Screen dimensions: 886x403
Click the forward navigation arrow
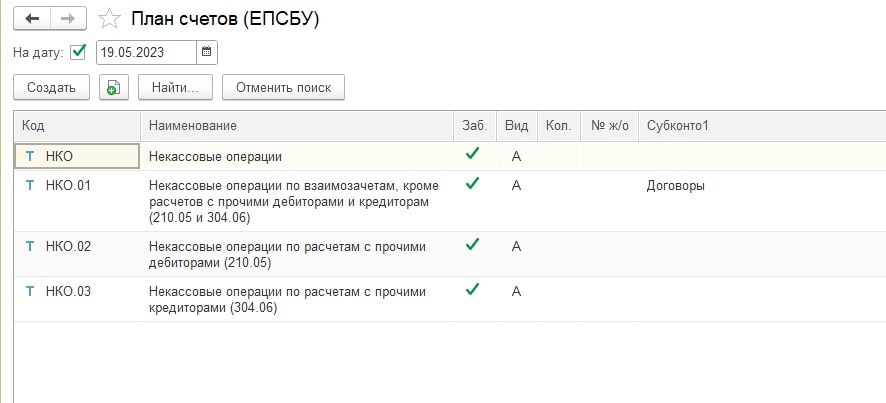tap(68, 18)
